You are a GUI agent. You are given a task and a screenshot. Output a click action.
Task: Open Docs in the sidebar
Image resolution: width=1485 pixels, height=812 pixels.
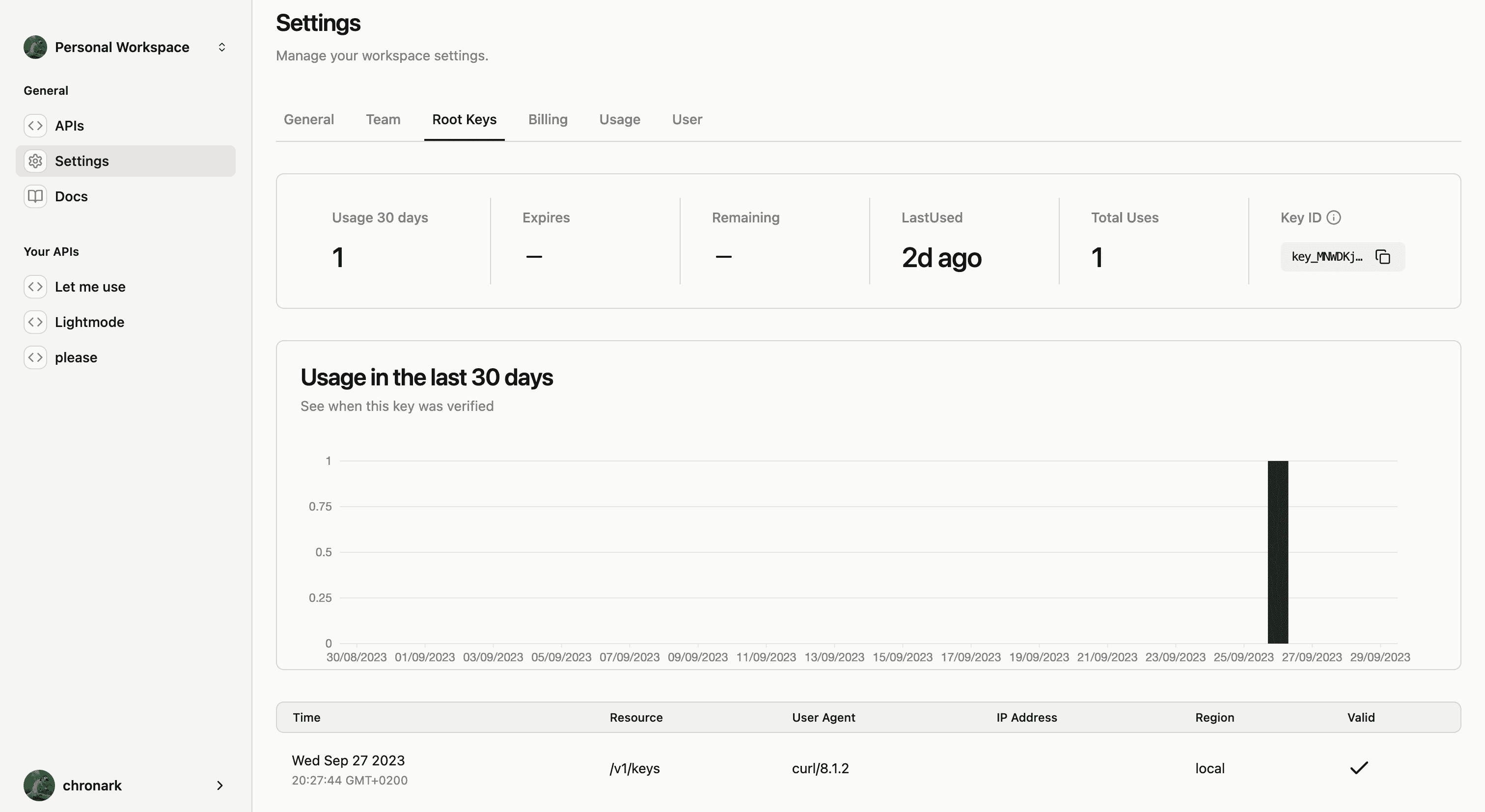point(71,195)
